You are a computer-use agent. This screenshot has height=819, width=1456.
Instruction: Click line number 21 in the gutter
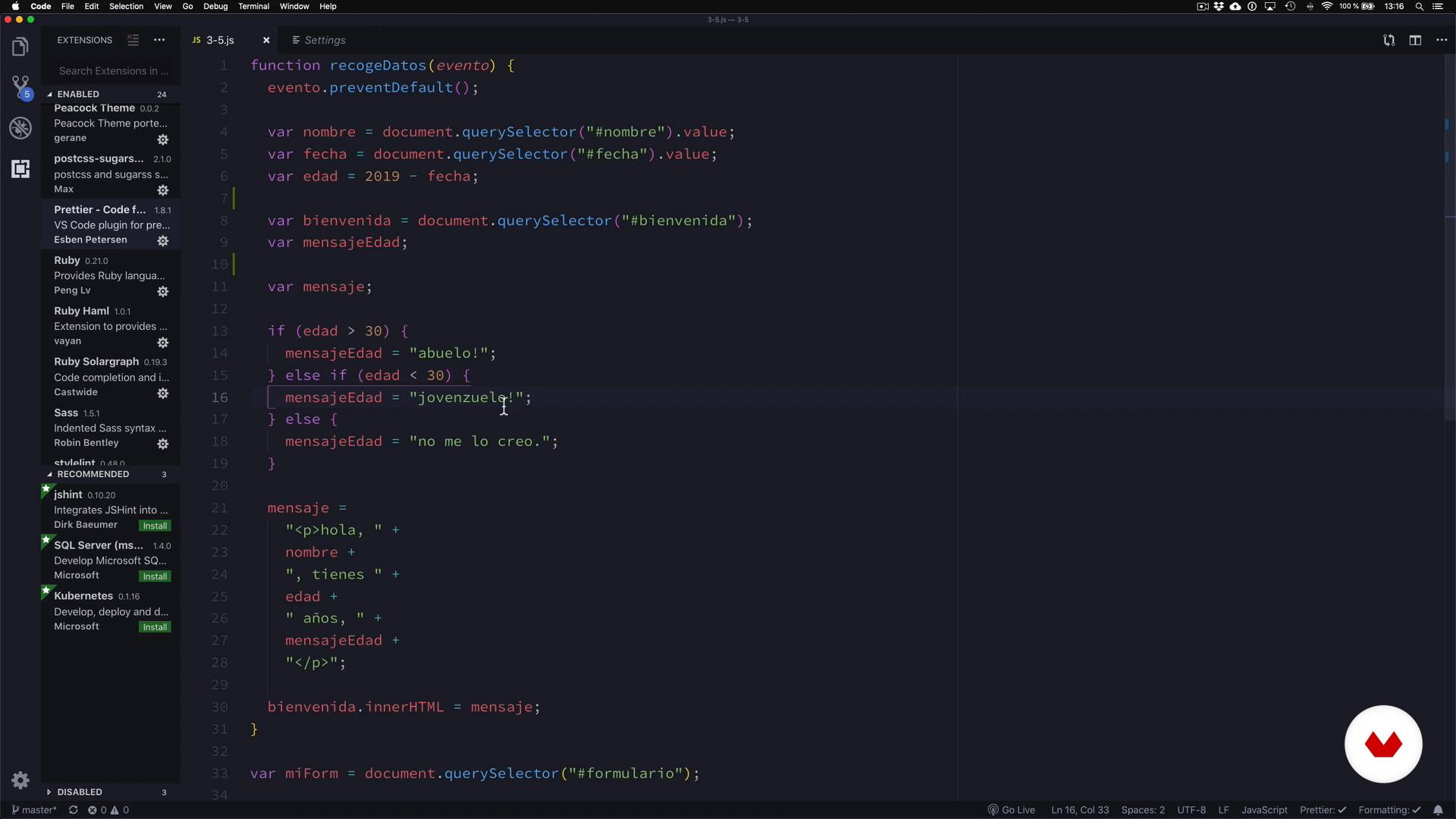pos(219,508)
